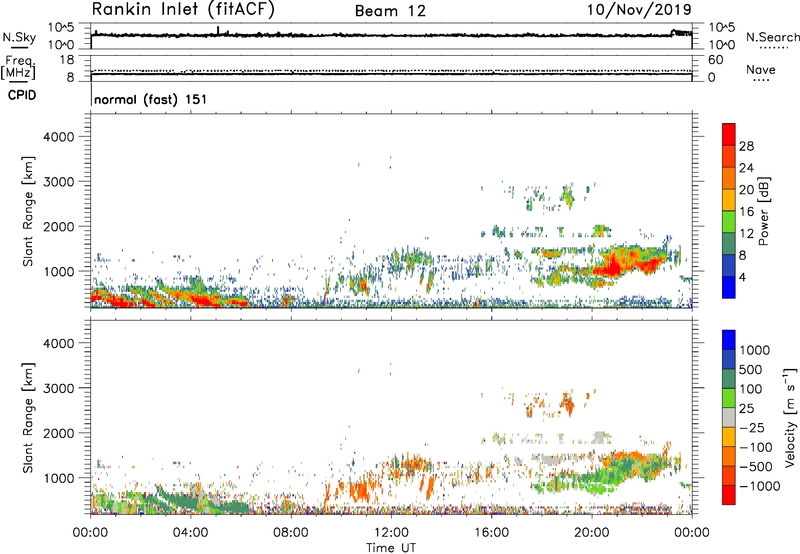
Task: Click the "-100" value on velocity scale
Action: coord(756,447)
